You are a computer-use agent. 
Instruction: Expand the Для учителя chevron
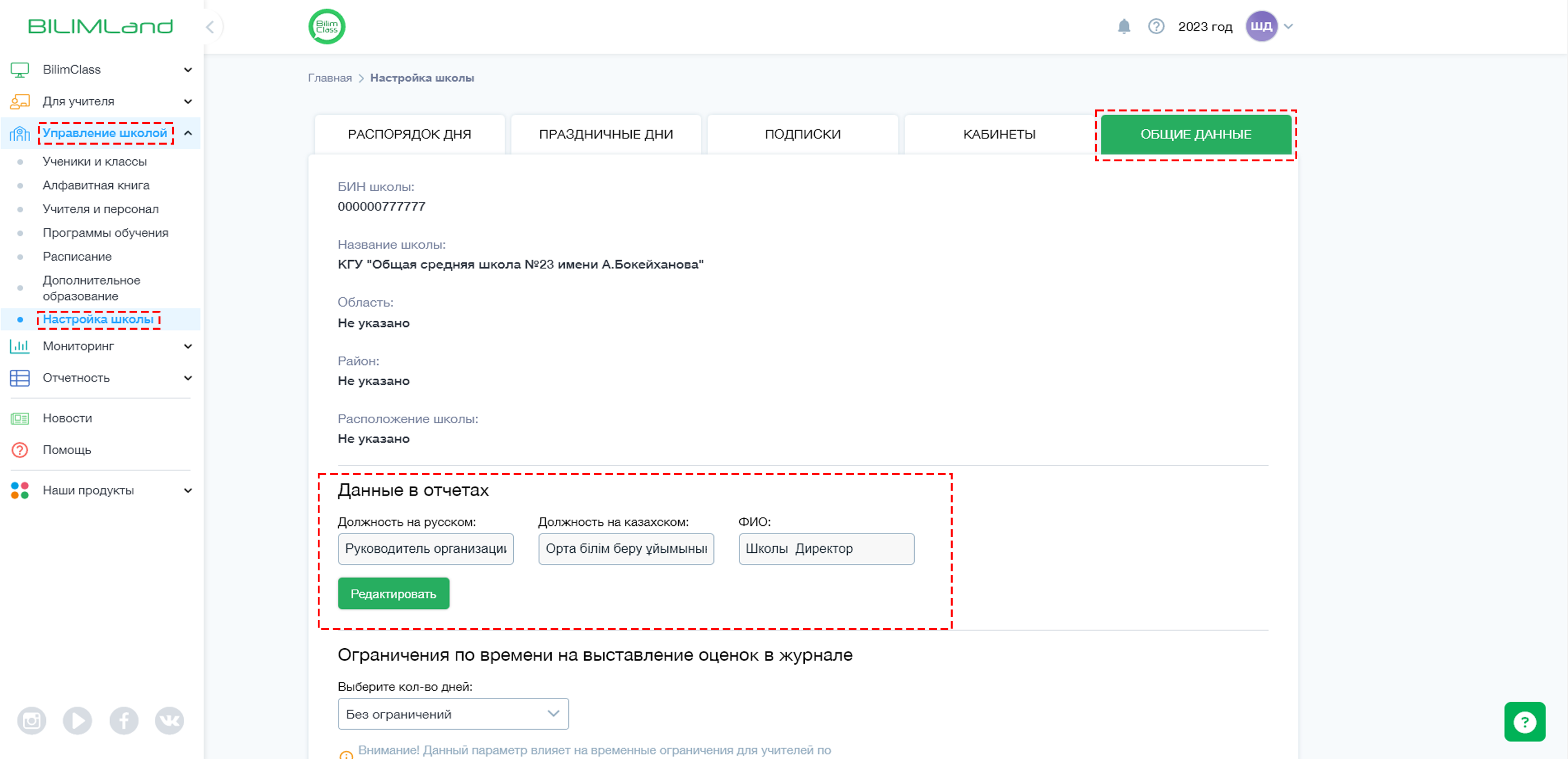(188, 101)
